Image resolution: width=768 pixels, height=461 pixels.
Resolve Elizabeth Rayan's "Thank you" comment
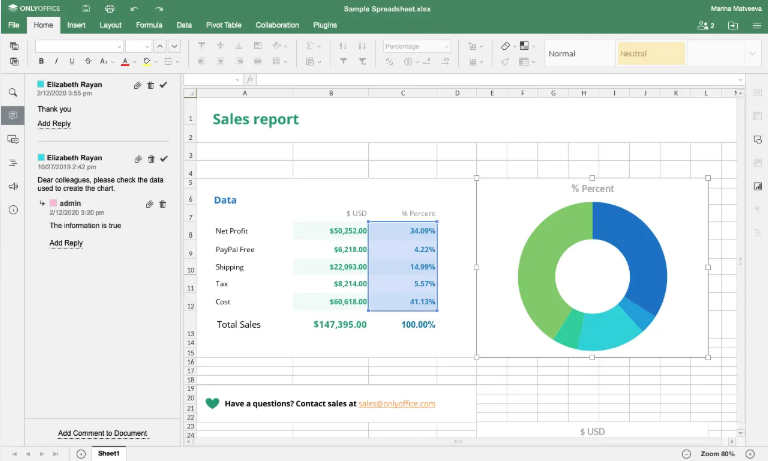click(x=164, y=85)
